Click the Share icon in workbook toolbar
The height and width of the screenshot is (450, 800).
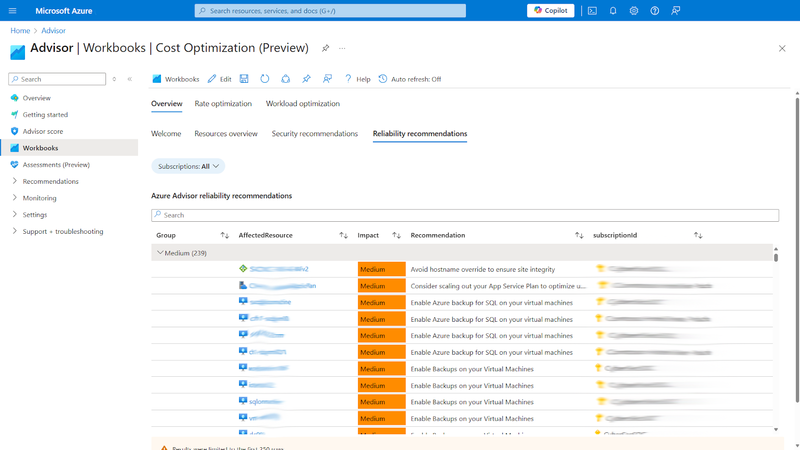pyautogui.click(x=286, y=79)
